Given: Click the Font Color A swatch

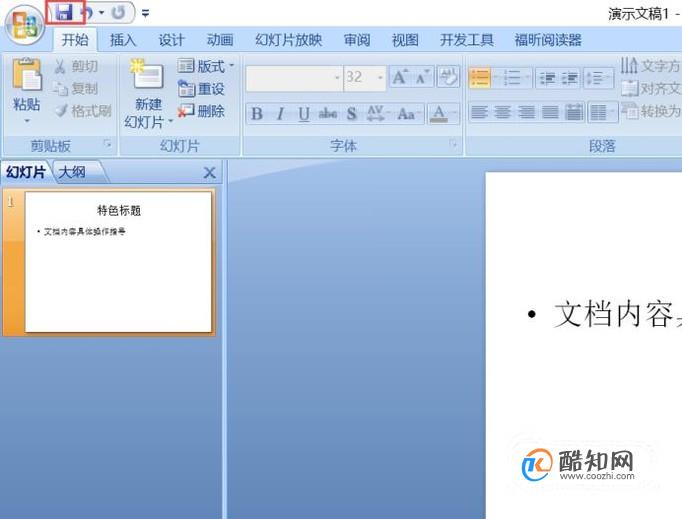Looking at the screenshot, I should click(439, 114).
